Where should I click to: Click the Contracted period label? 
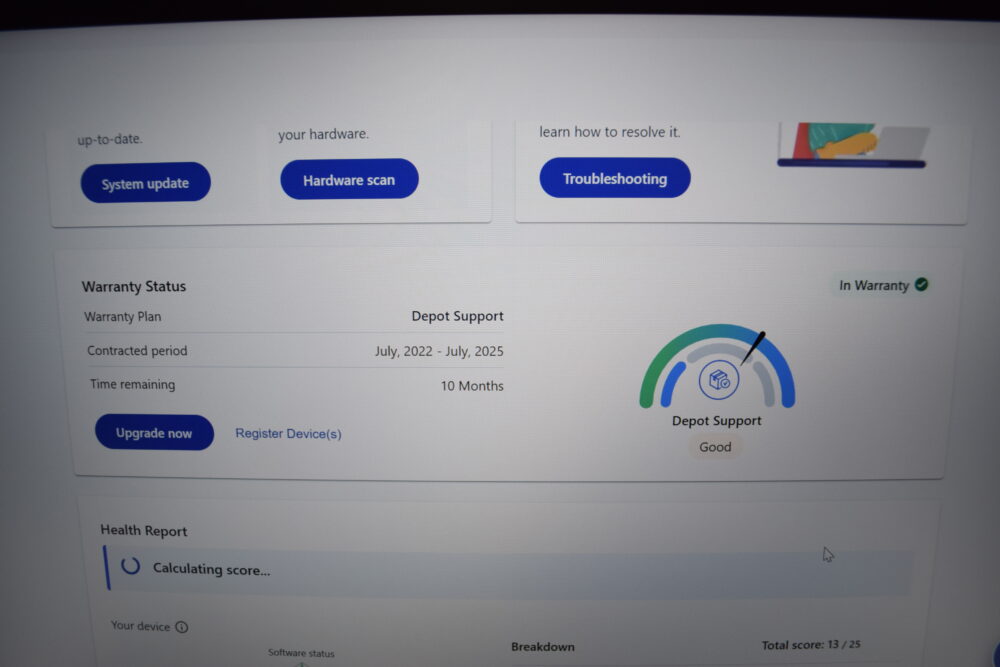137,351
